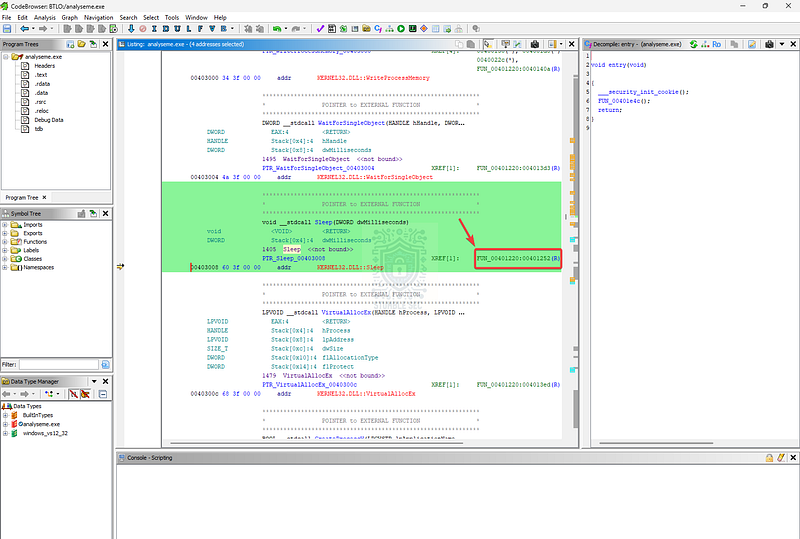Open the Search menu
The height and width of the screenshot is (539, 800).
[128, 17]
